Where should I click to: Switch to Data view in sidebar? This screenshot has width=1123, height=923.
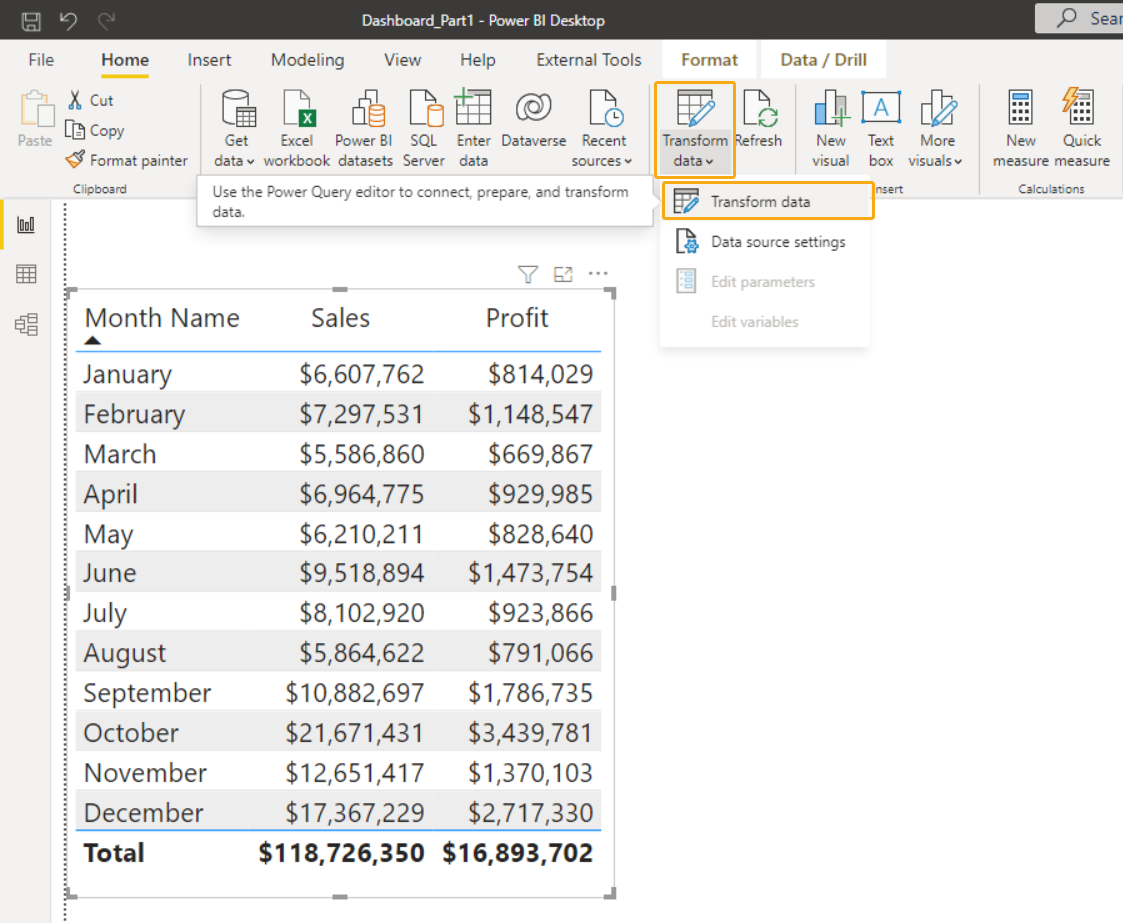[x=26, y=274]
